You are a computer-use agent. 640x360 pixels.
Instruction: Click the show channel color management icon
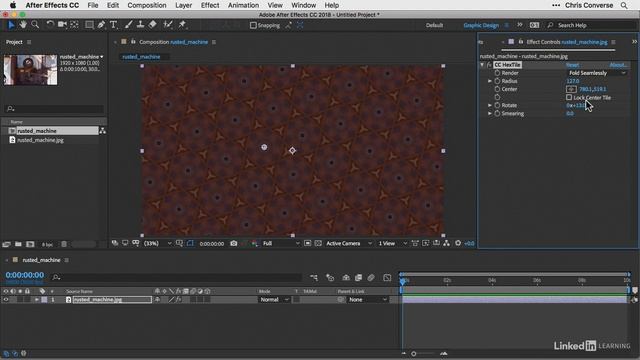tap(254, 243)
